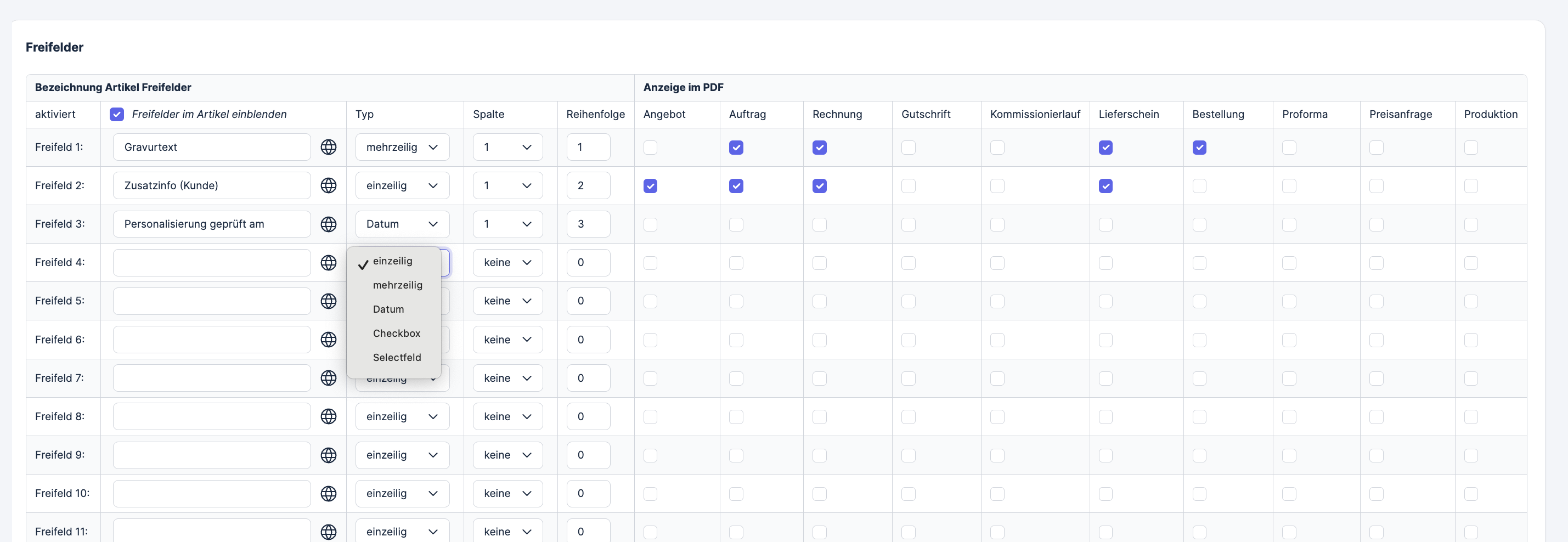Pick mehrzeilig option in the dropdown list

[x=397, y=285]
